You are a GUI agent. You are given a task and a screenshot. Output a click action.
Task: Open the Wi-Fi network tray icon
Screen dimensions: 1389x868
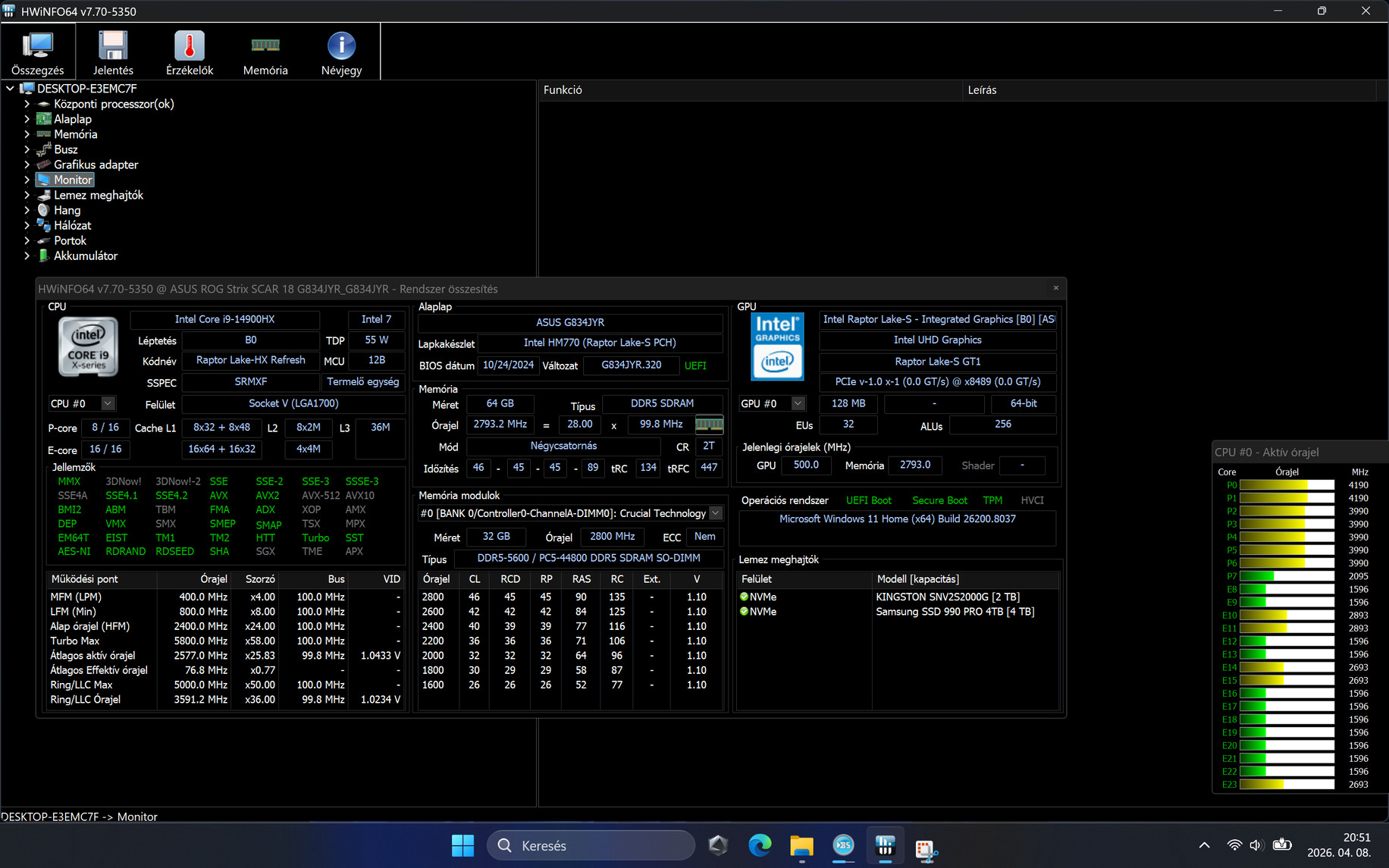click(x=1234, y=845)
